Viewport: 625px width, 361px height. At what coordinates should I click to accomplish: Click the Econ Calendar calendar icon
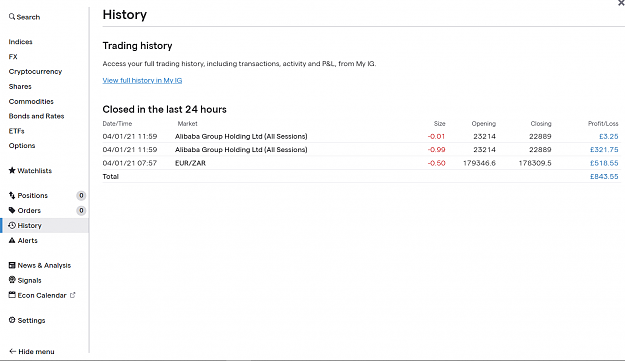(12, 295)
